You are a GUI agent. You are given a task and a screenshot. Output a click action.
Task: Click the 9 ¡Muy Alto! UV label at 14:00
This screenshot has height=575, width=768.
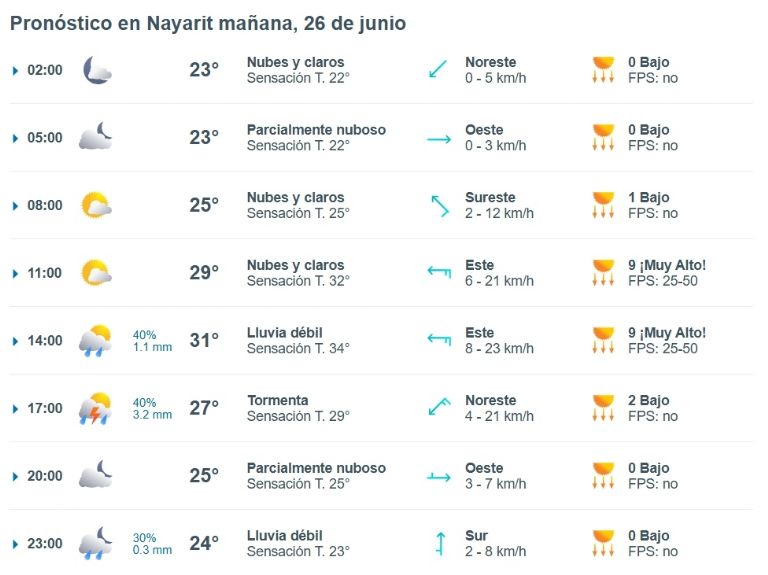(667, 333)
